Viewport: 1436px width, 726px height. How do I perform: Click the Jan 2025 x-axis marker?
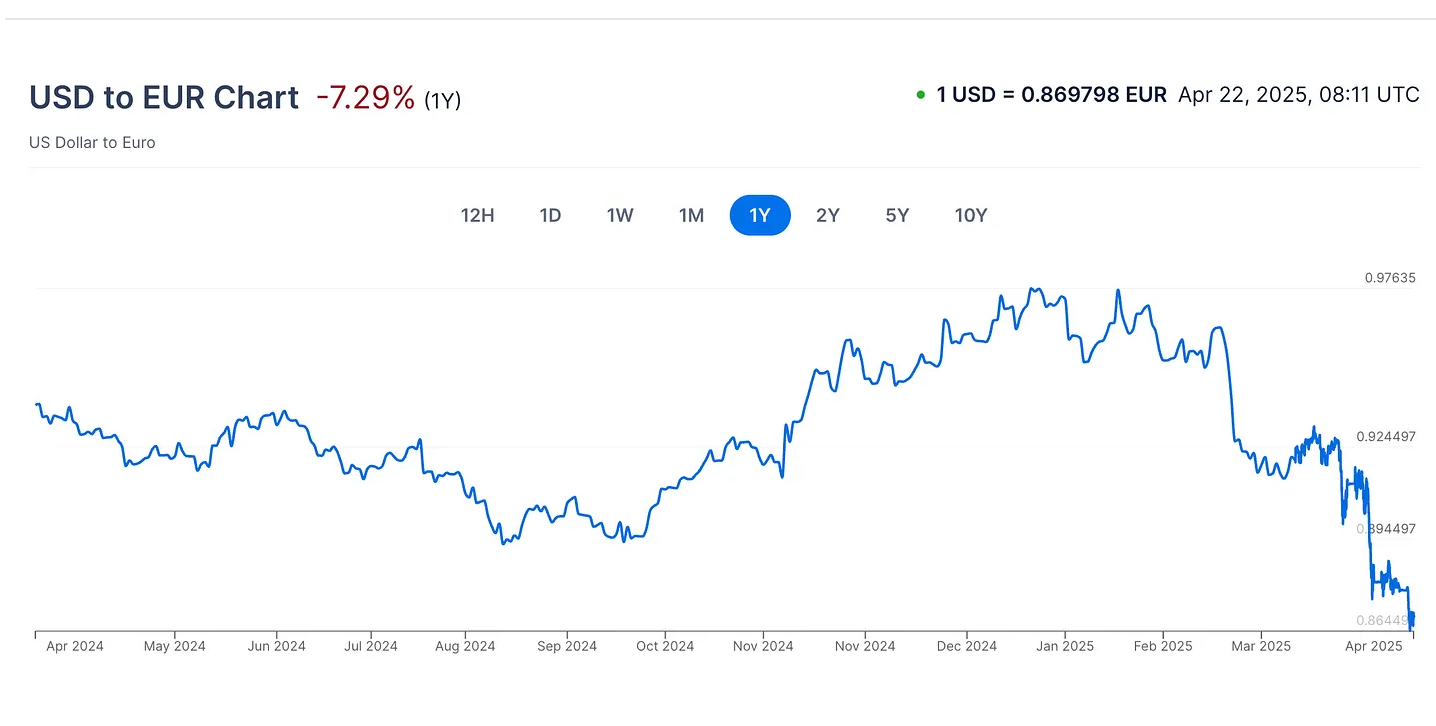pyautogui.click(x=1065, y=646)
